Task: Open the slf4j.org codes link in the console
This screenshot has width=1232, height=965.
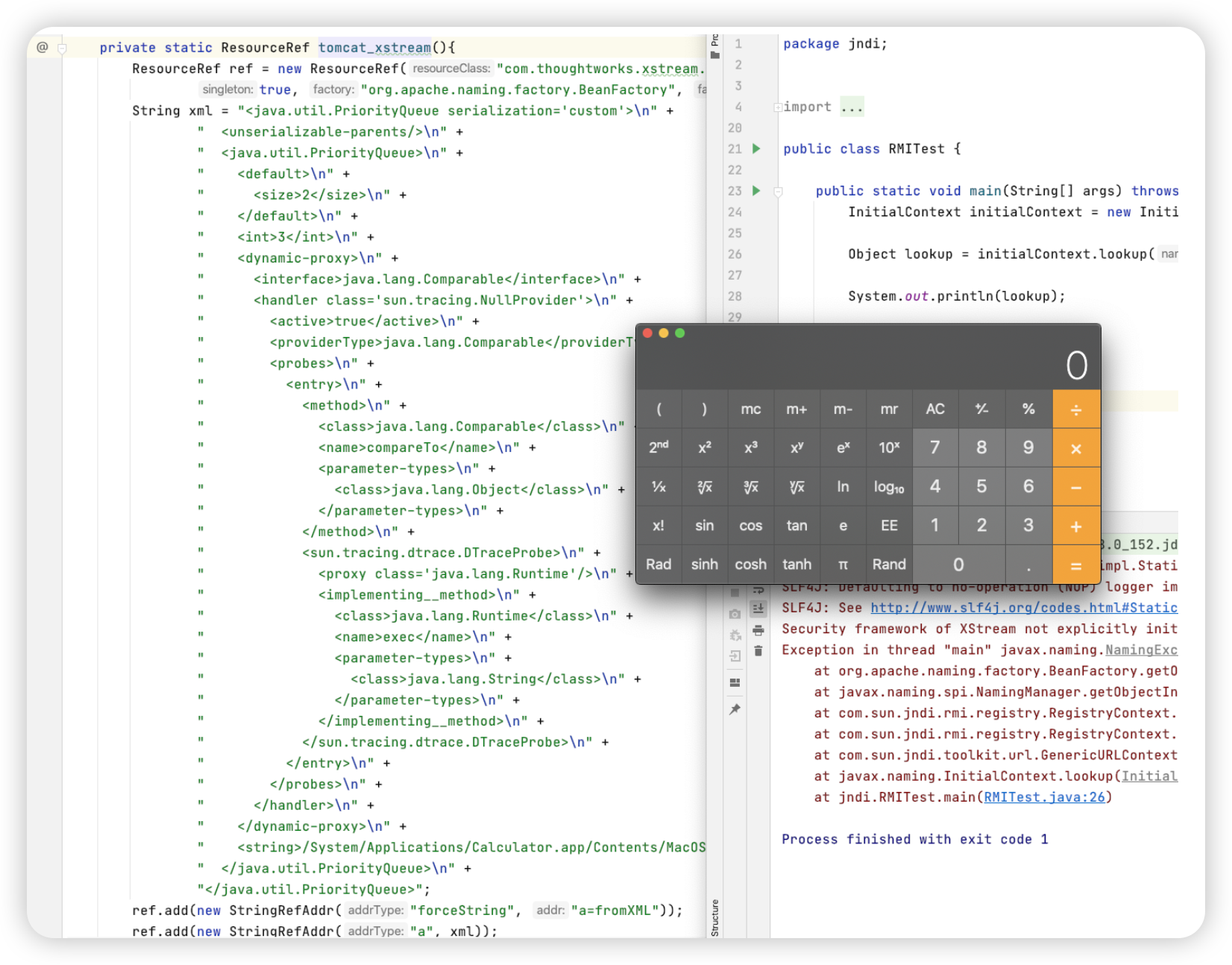Action: pyautogui.click(x=1024, y=608)
